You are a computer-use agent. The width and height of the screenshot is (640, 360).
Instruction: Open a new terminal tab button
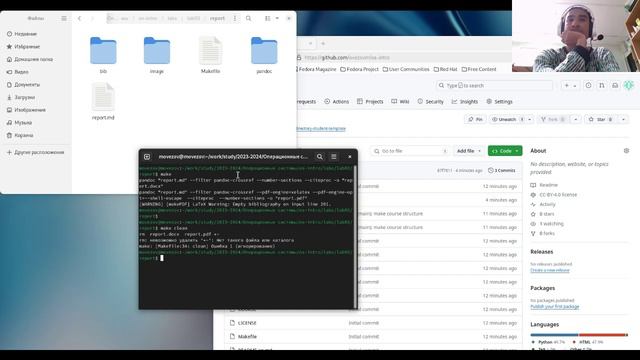pos(147,157)
